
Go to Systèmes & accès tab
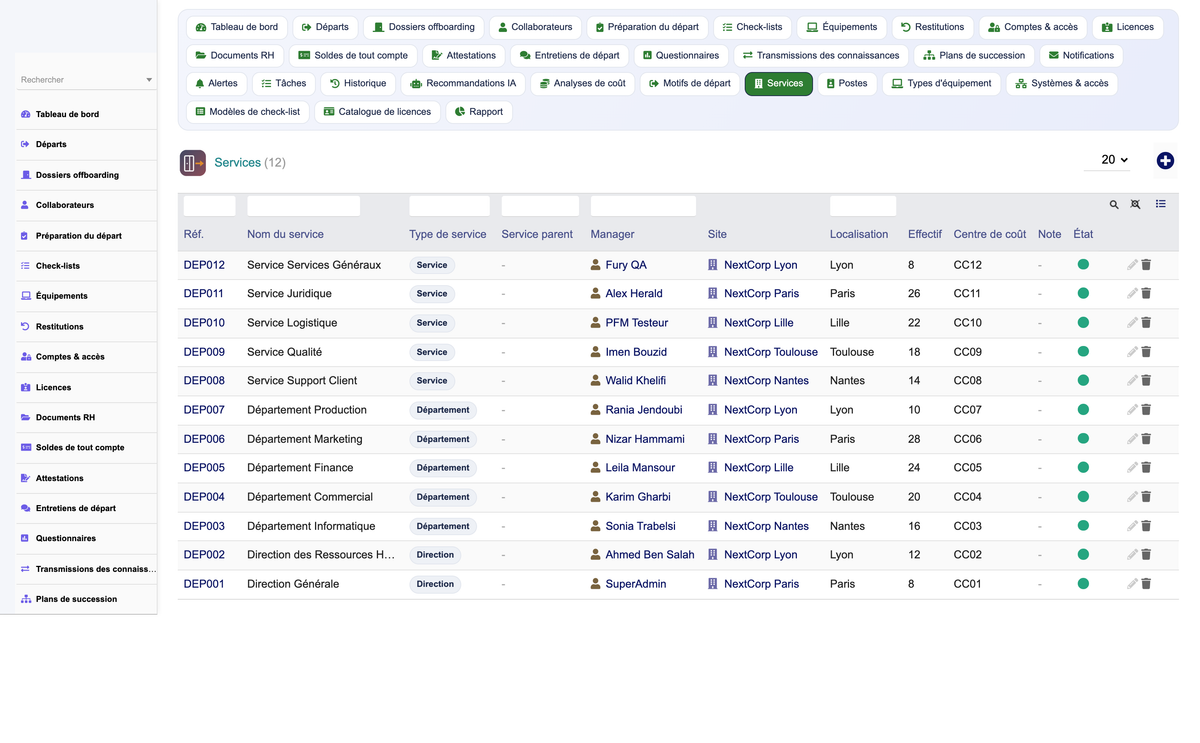(1061, 83)
